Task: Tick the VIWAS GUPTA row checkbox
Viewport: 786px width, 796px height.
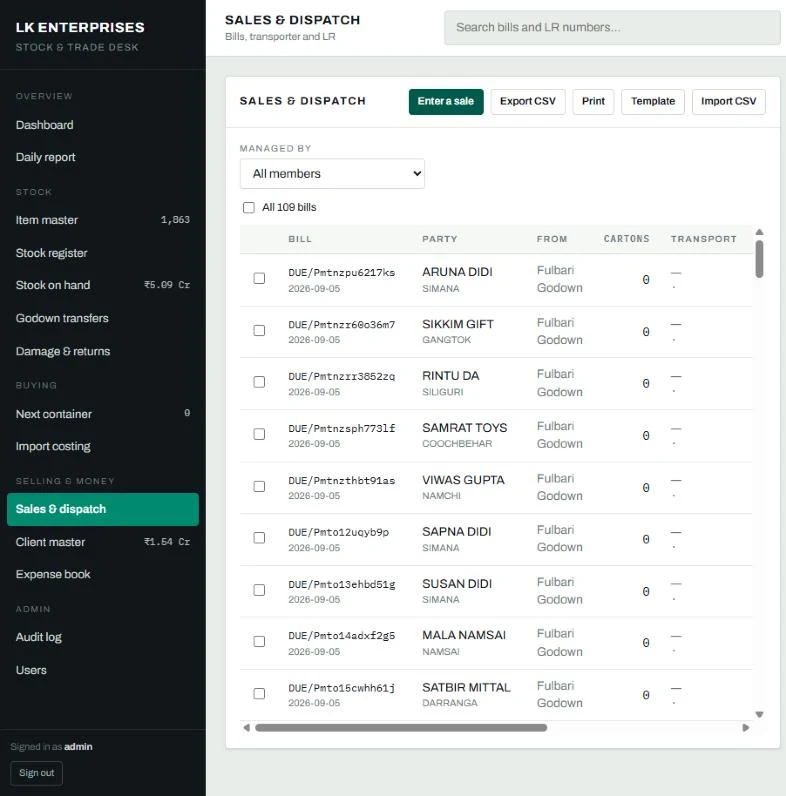Action: pos(259,486)
